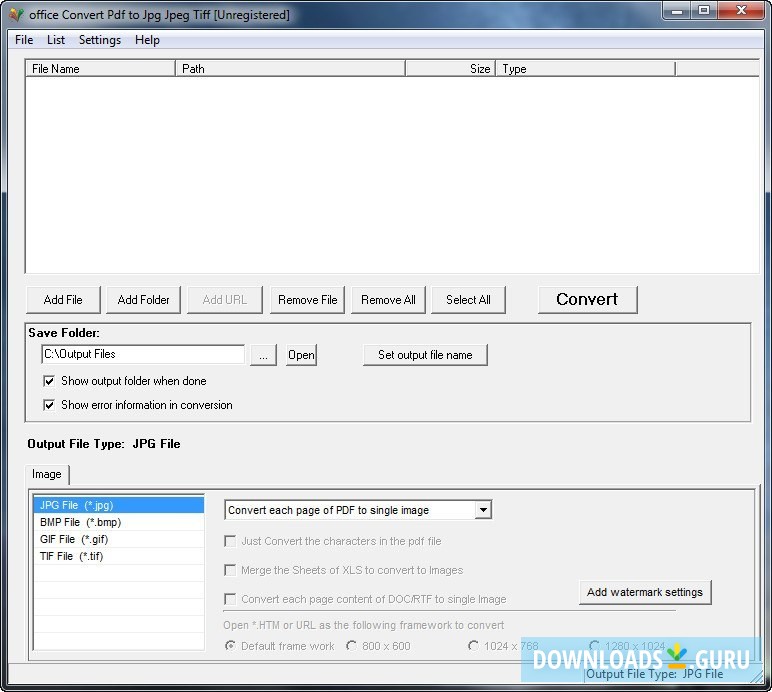Image resolution: width=772 pixels, height=692 pixels.
Task: Click the Add URL button
Action: pyautogui.click(x=225, y=300)
